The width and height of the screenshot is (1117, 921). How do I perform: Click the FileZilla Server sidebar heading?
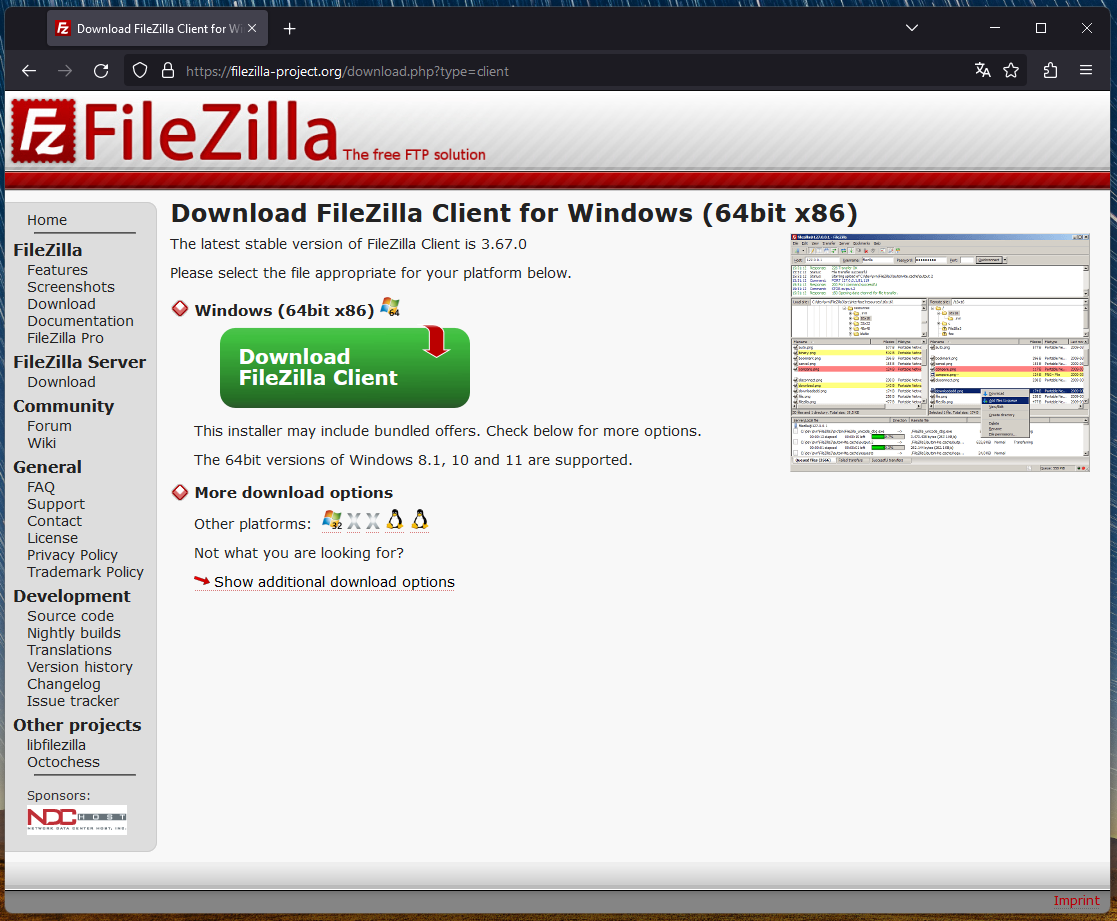pyautogui.click(x=80, y=363)
